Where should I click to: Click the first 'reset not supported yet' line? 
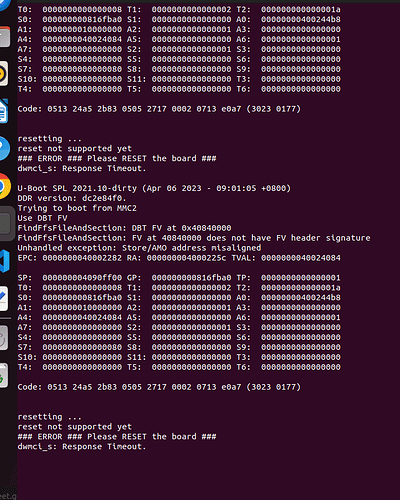tap(74, 149)
